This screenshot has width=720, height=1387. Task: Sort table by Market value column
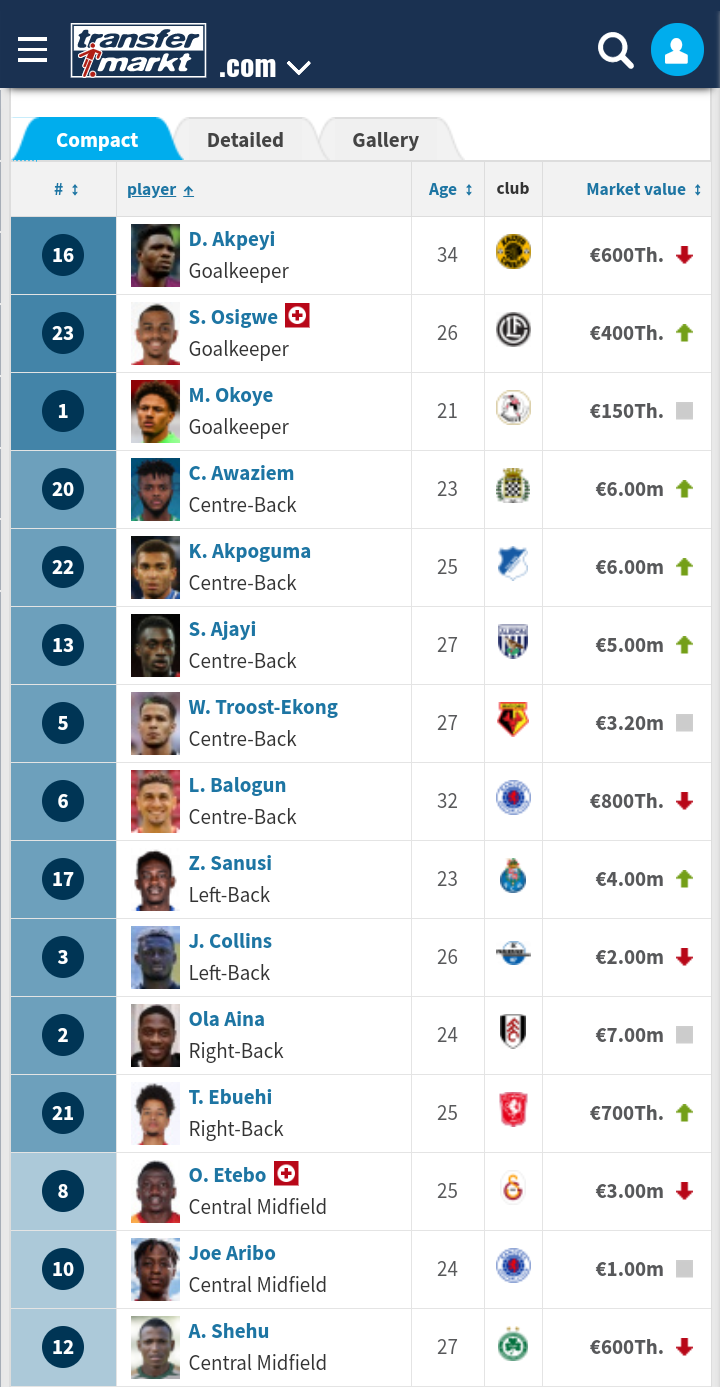[643, 189]
